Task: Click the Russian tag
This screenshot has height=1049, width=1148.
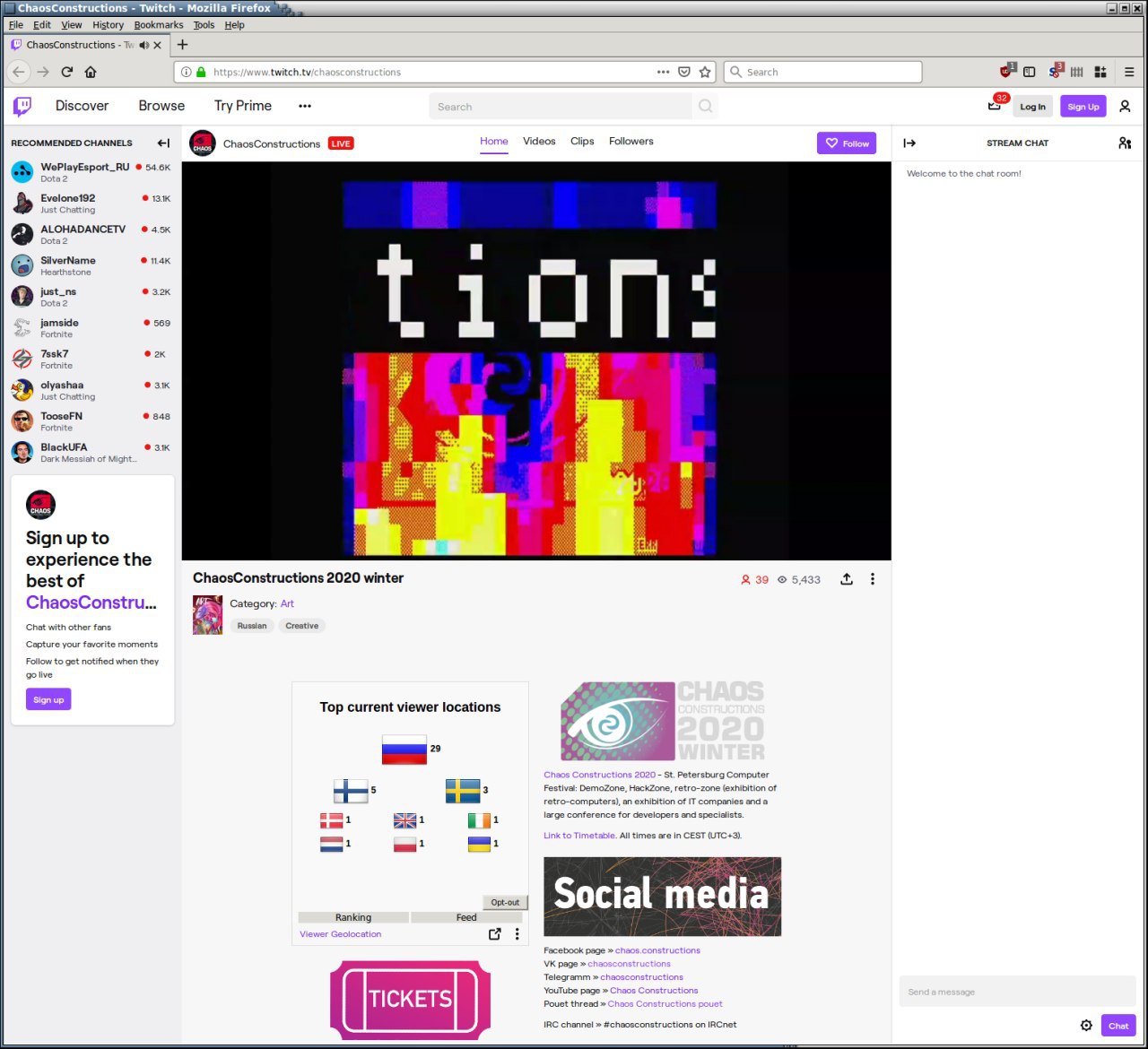Action: (252, 626)
